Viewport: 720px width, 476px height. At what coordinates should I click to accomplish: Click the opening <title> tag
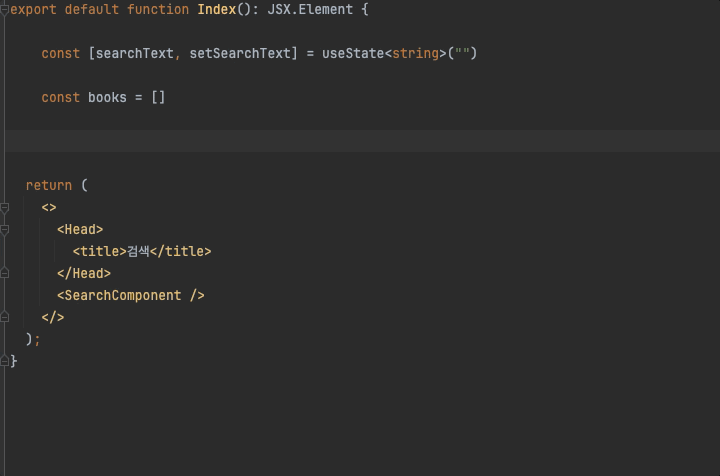click(100, 252)
